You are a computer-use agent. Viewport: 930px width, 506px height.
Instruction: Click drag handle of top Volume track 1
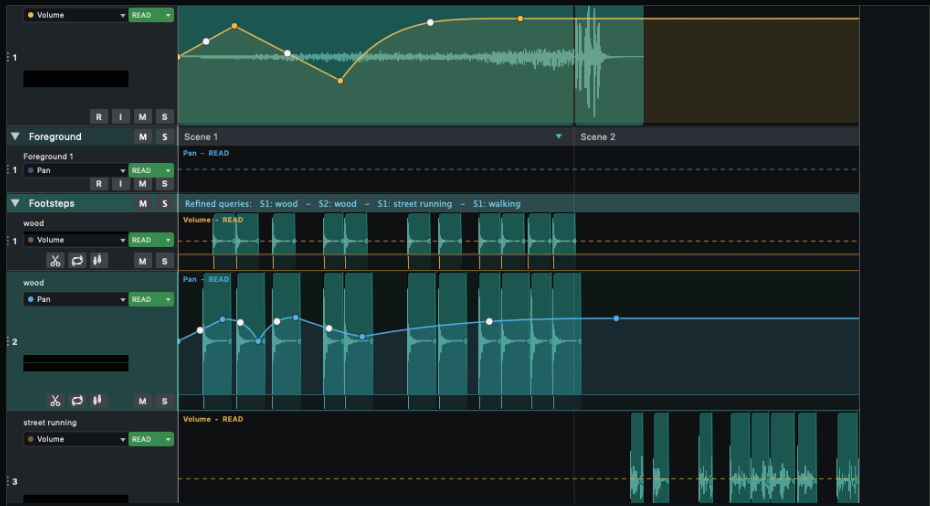pos(8,57)
